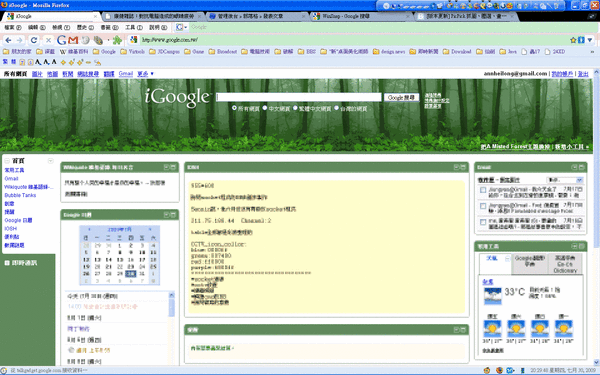This screenshot has height=375, width=600.
Task: Click the Google 搜尋 button
Action: 401,98
